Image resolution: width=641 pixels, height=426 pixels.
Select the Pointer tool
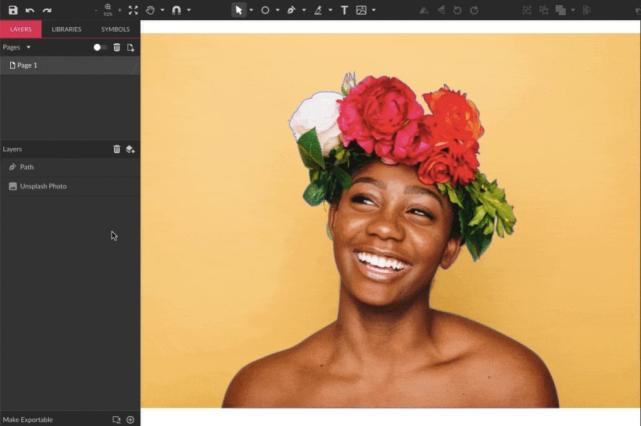238,10
